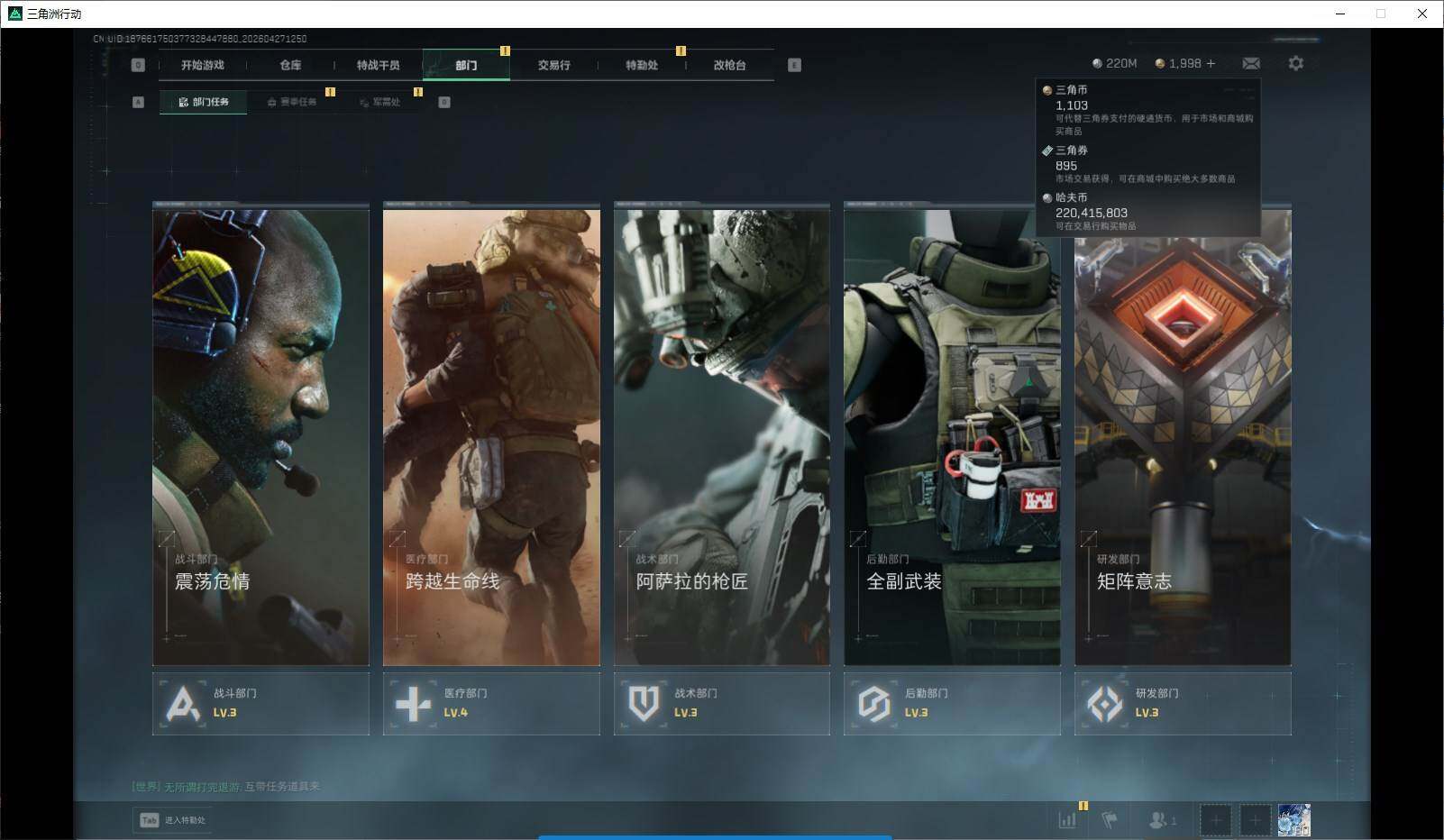Screen dimensions: 1444x840
Task: Click the 医疗部门 cross emblem icon
Action: pyautogui.click(x=414, y=704)
